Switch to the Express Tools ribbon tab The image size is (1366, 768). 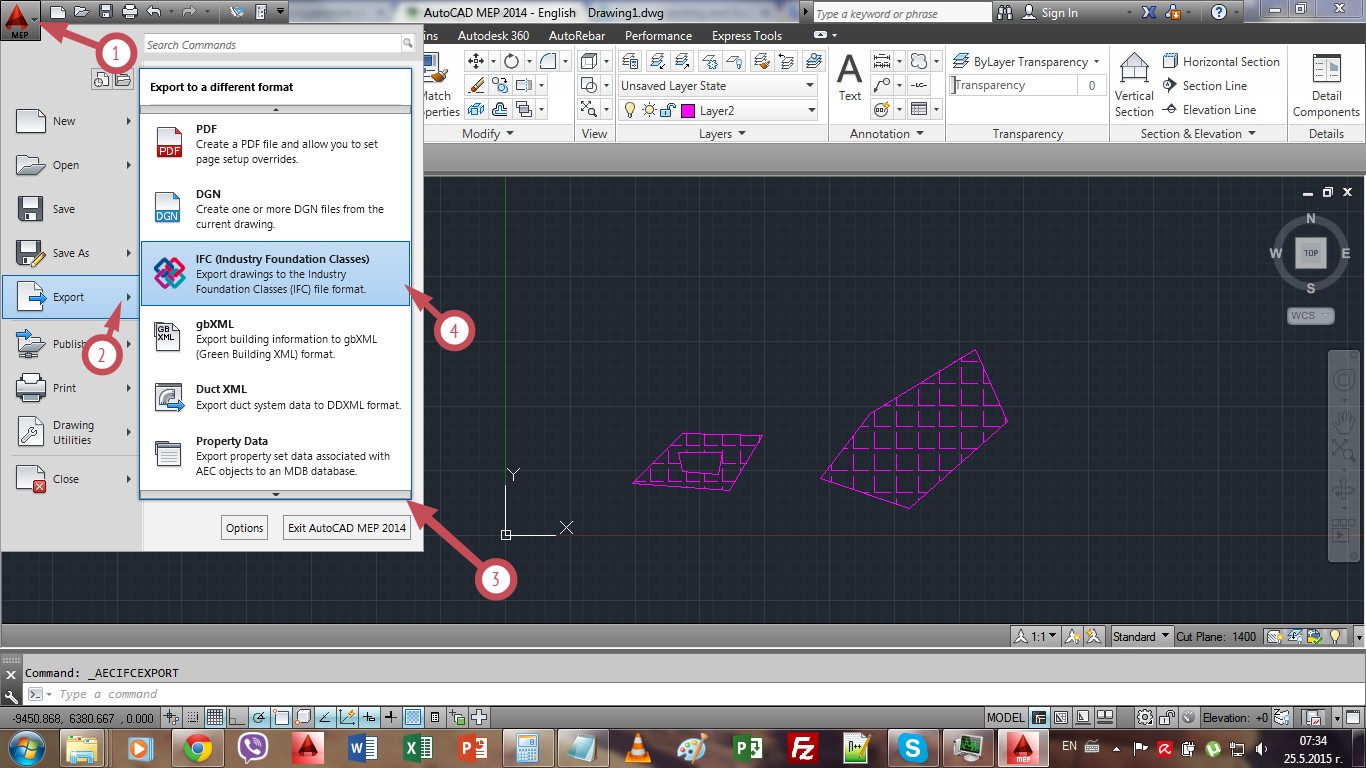coord(746,36)
